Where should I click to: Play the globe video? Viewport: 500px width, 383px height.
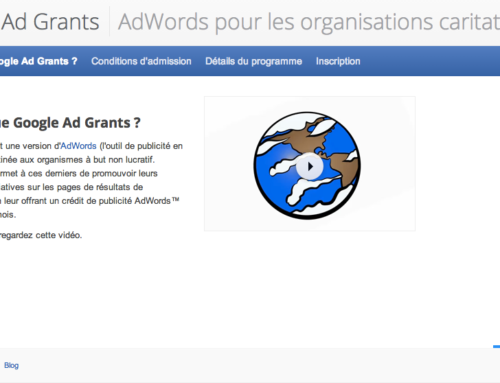[x=310, y=166]
